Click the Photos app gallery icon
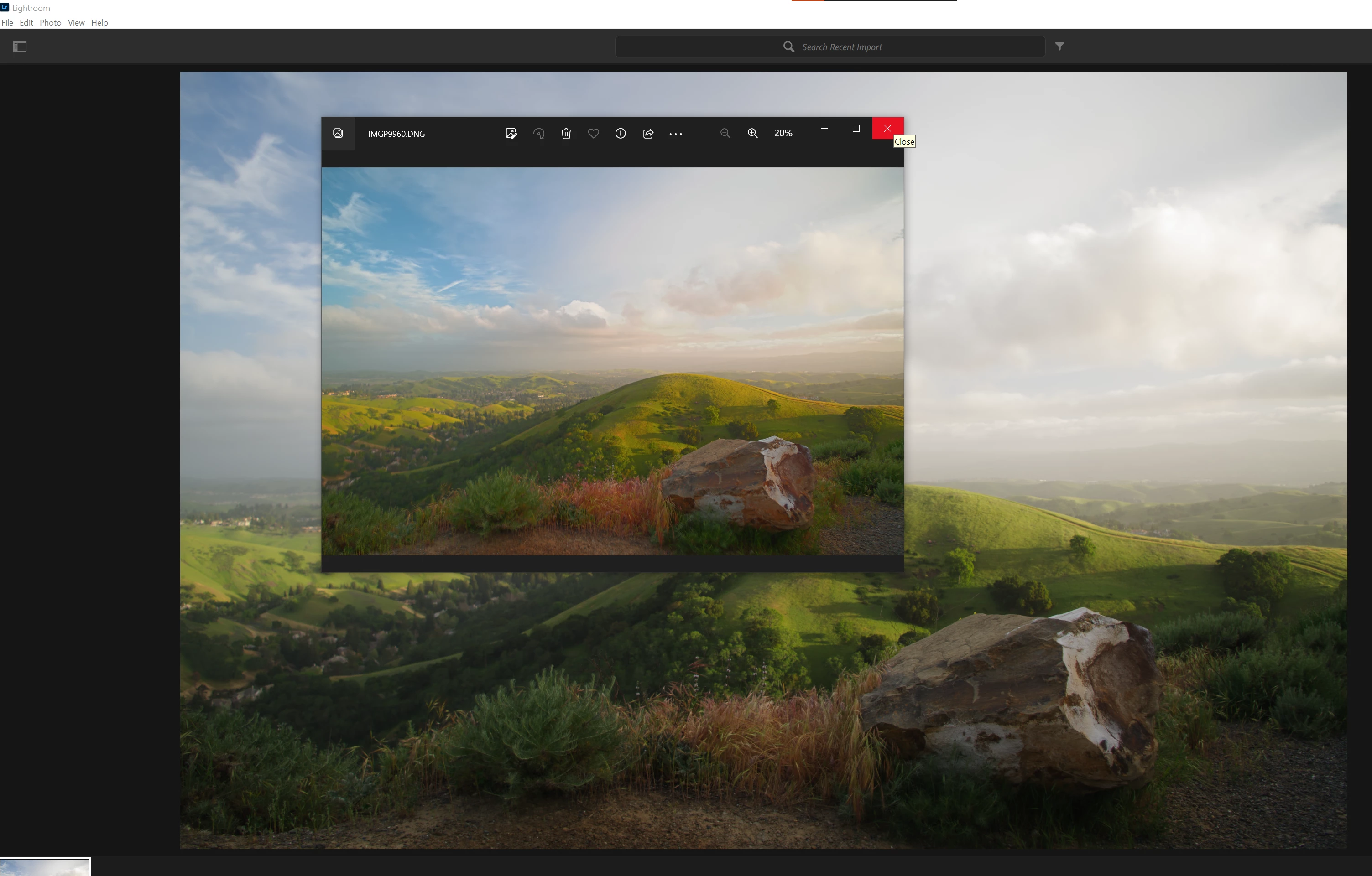 (x=338, y=133)
